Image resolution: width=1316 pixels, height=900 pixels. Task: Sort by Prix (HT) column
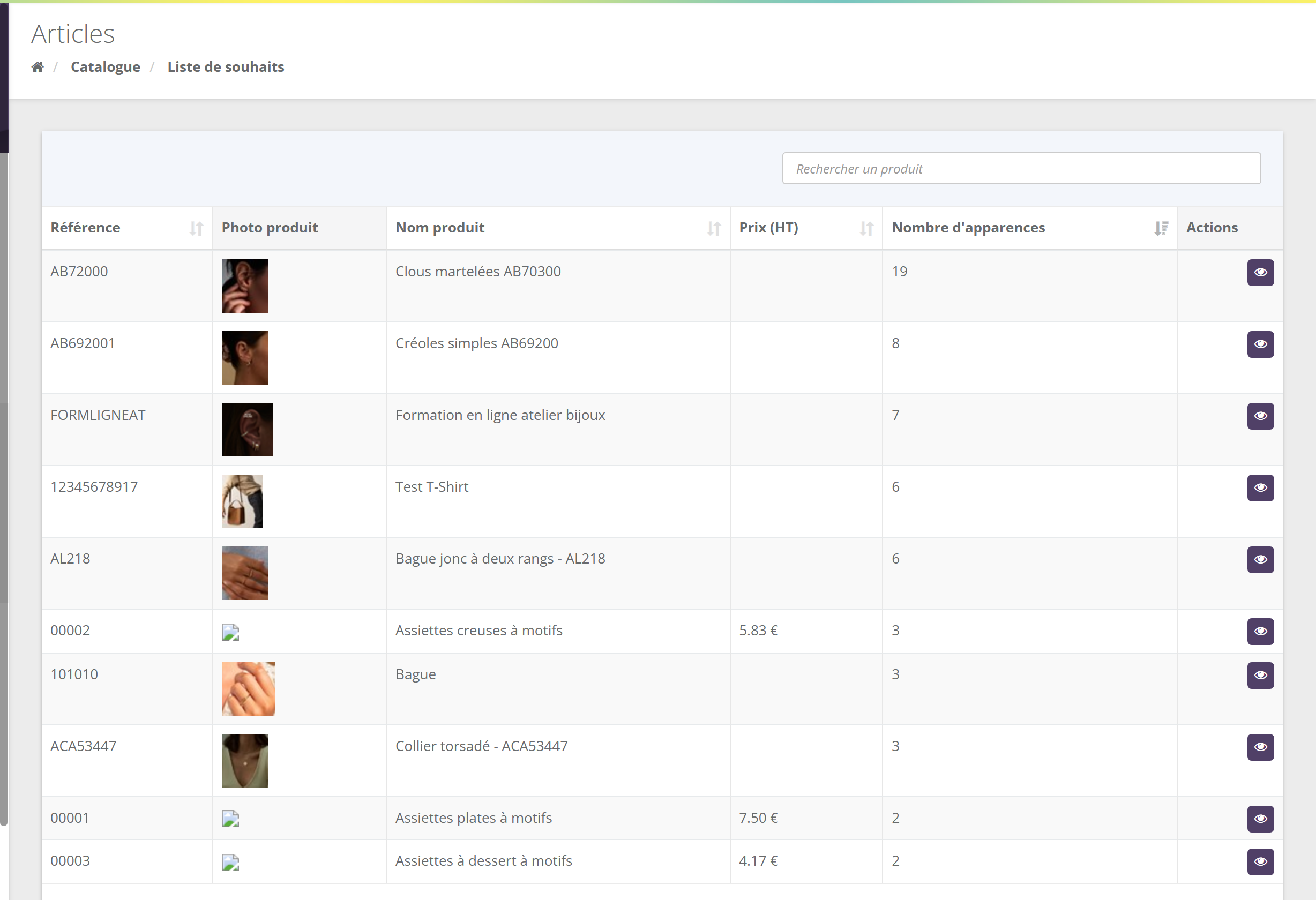866,228
